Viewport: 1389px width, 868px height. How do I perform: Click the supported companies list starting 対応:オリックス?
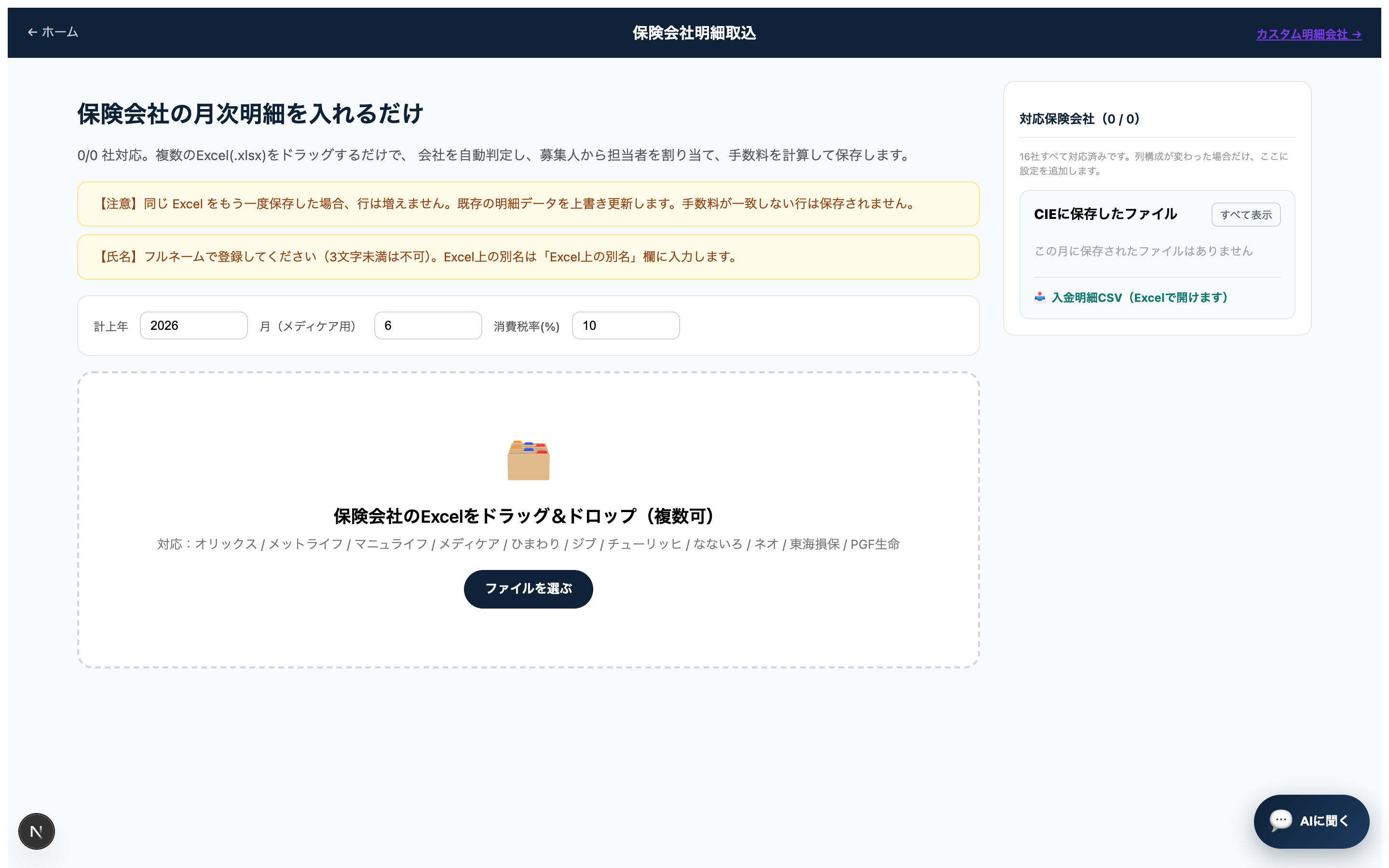[x=528, y=543]
